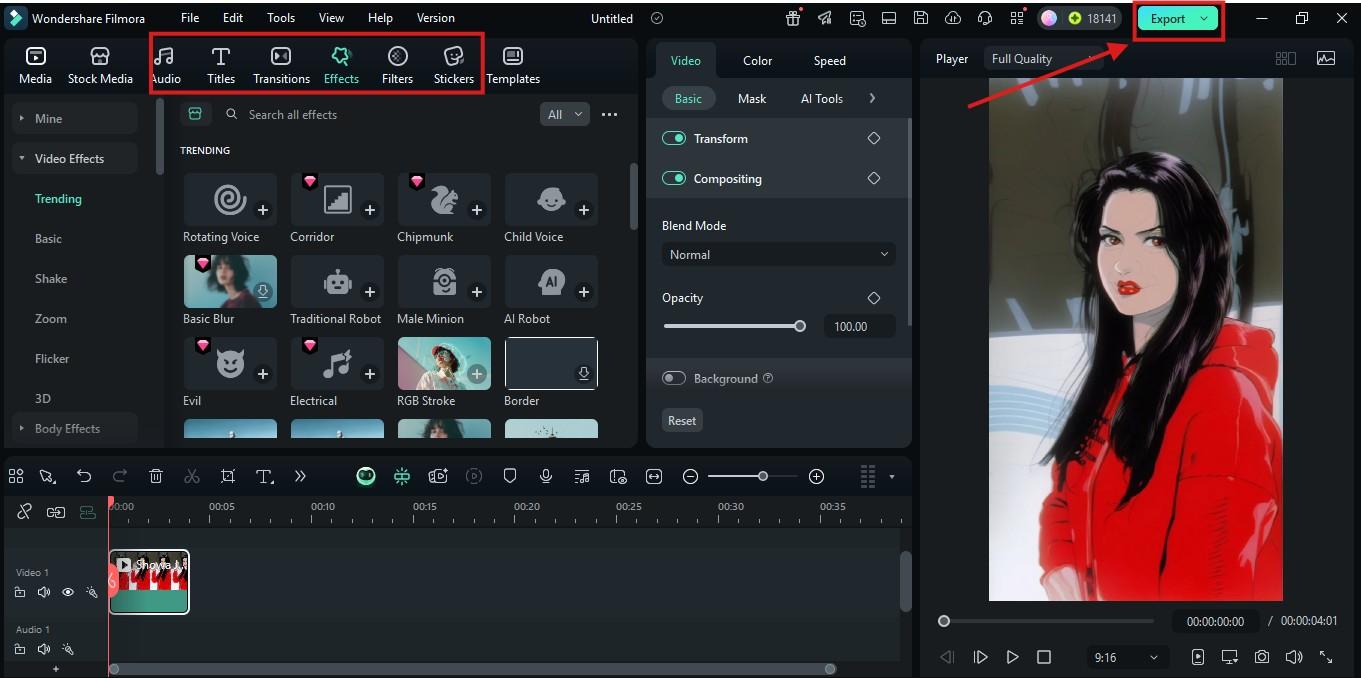
Task: Add the Rotating Voice effect
Action: click(263, 210)
